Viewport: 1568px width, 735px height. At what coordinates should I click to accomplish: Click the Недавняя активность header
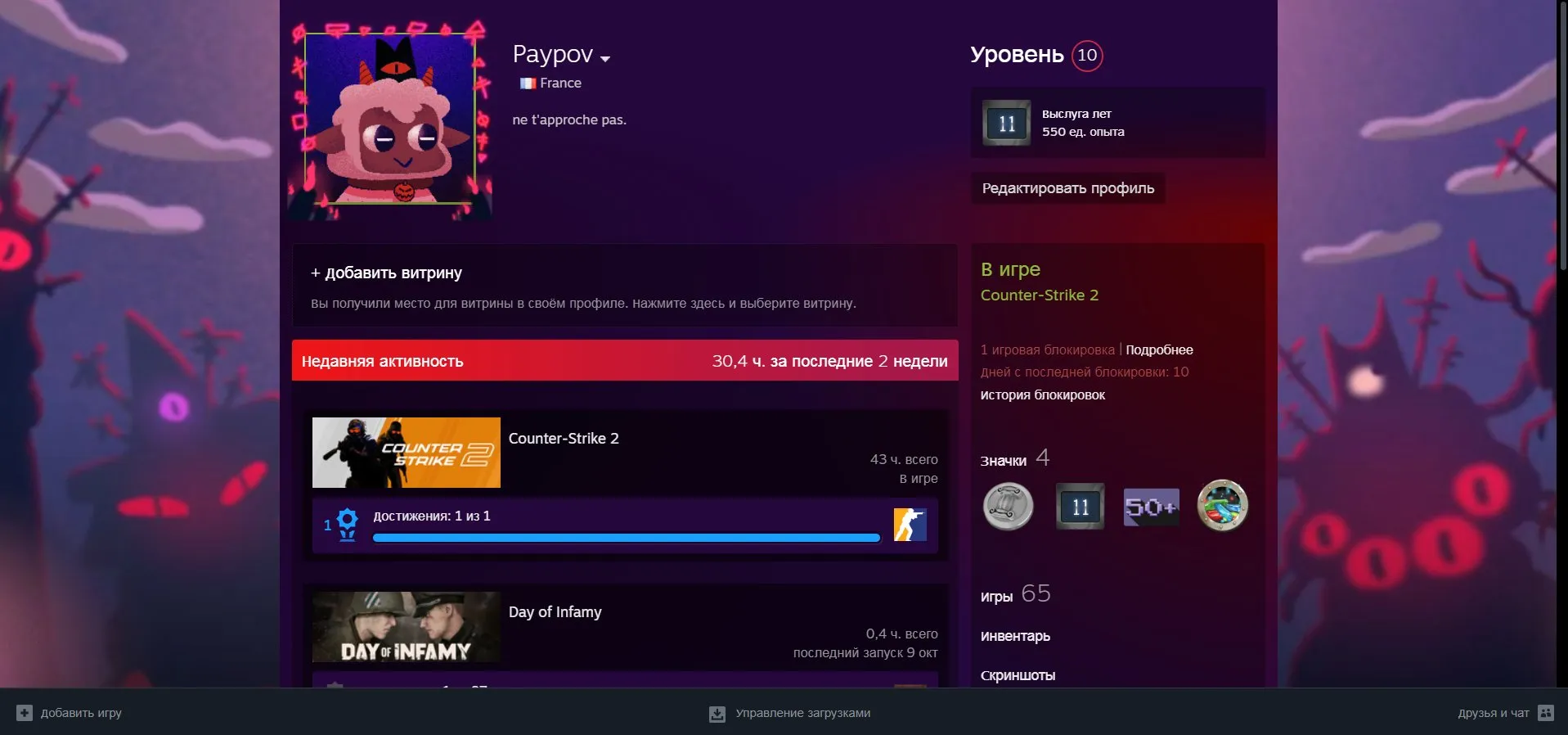point(382,361)
